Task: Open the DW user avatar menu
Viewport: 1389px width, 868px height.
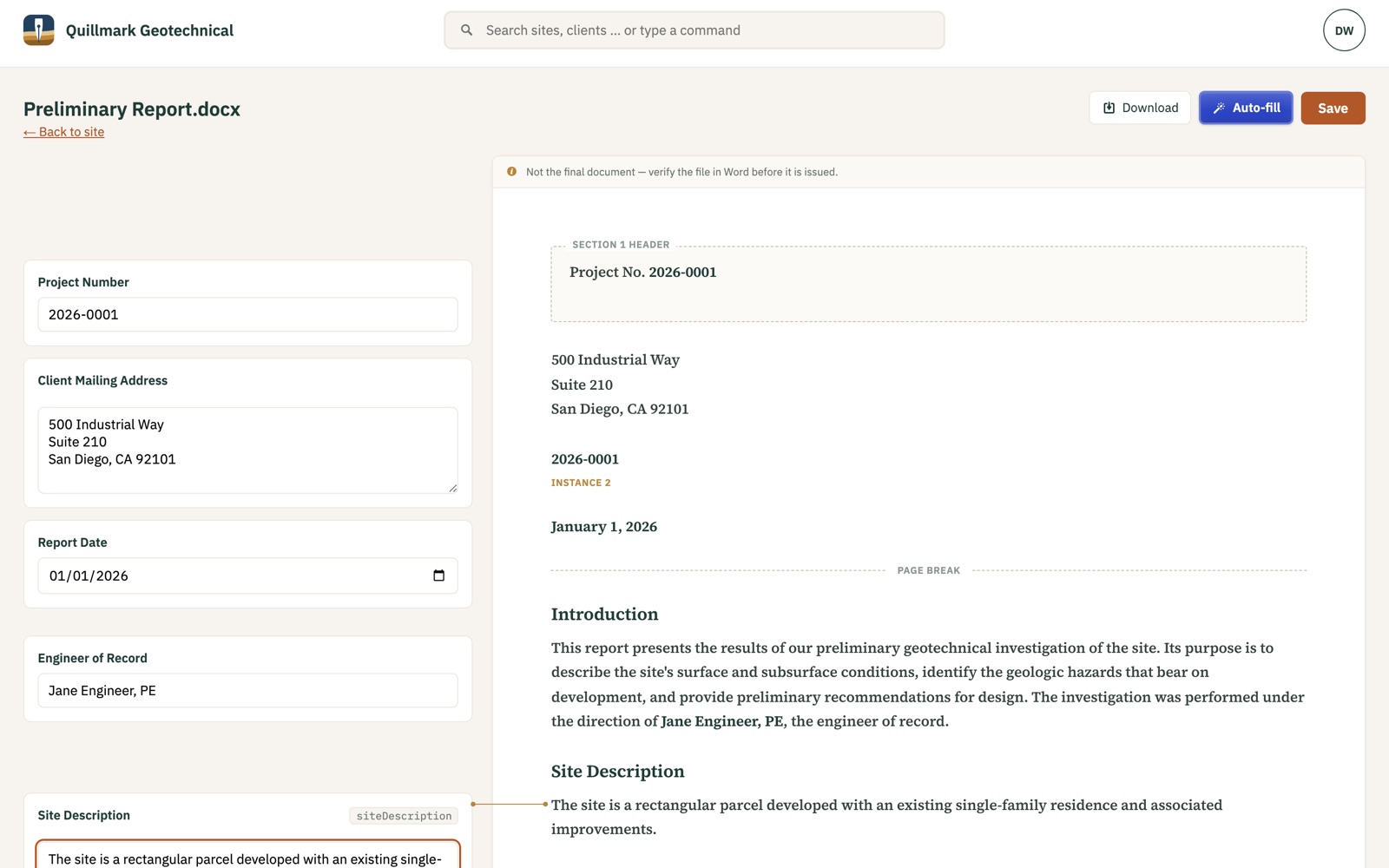Action: pos(1344,30)
